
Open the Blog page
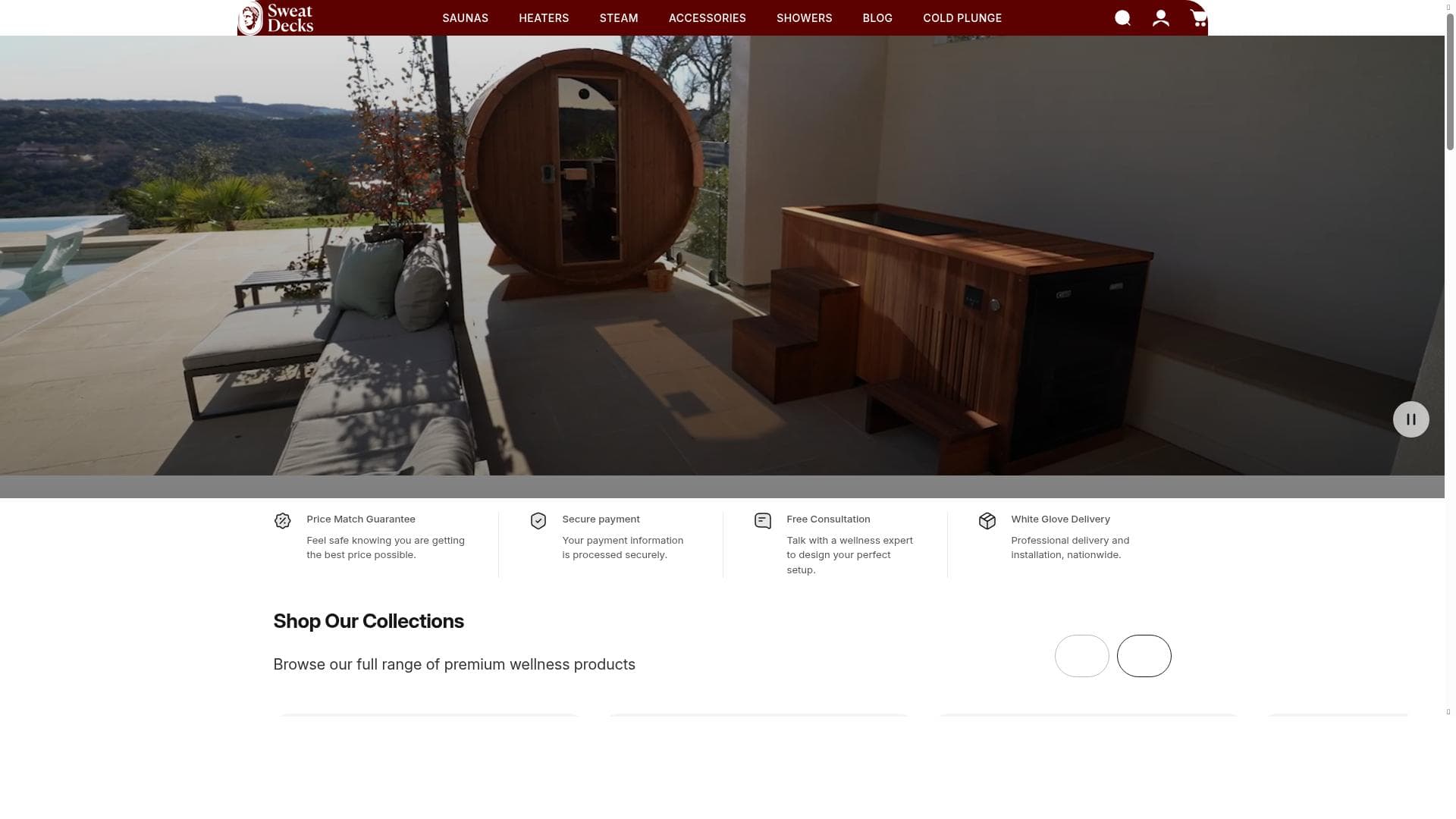[x=877, y=18]
